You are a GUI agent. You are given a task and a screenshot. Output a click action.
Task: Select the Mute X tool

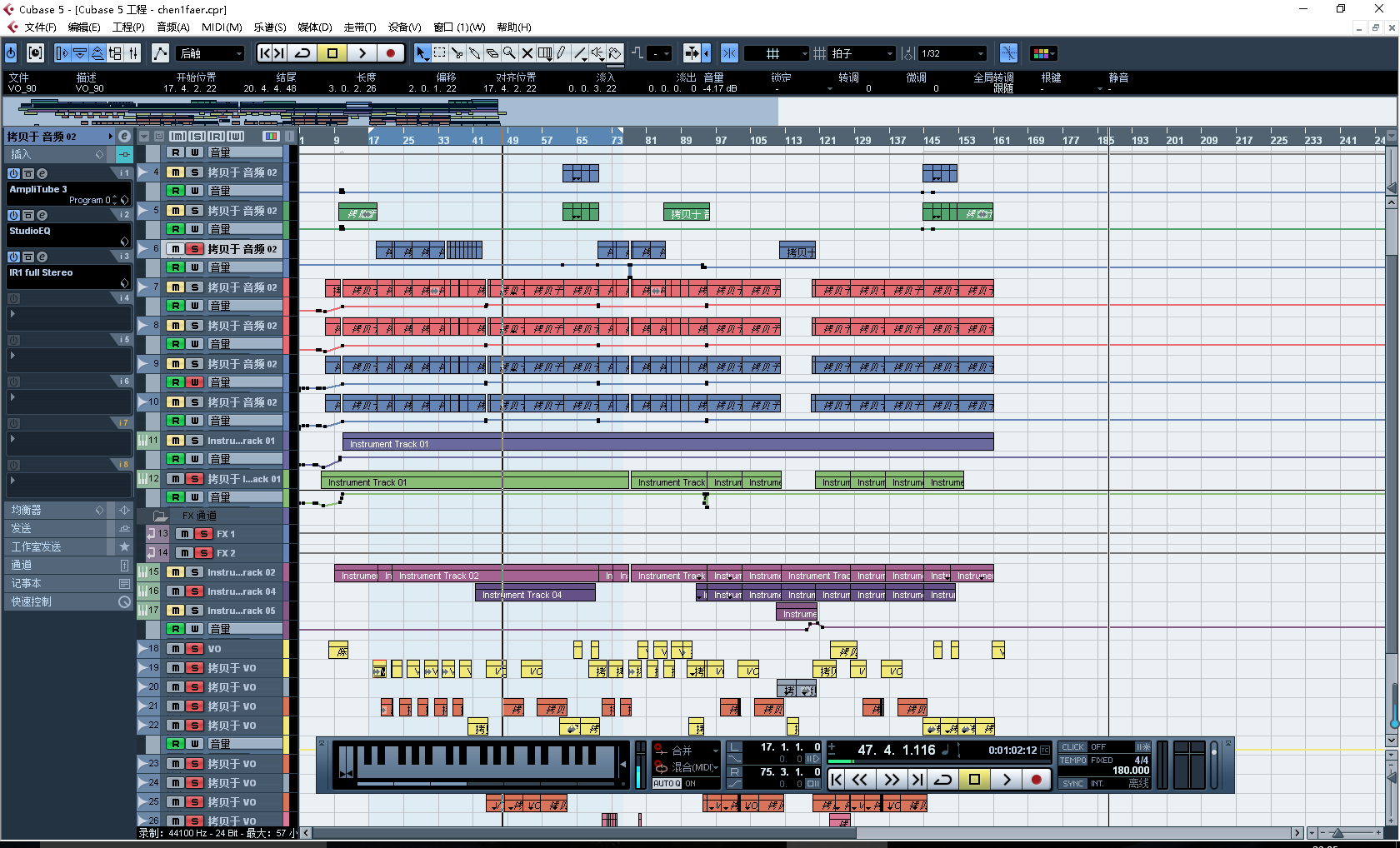point(527,53)
